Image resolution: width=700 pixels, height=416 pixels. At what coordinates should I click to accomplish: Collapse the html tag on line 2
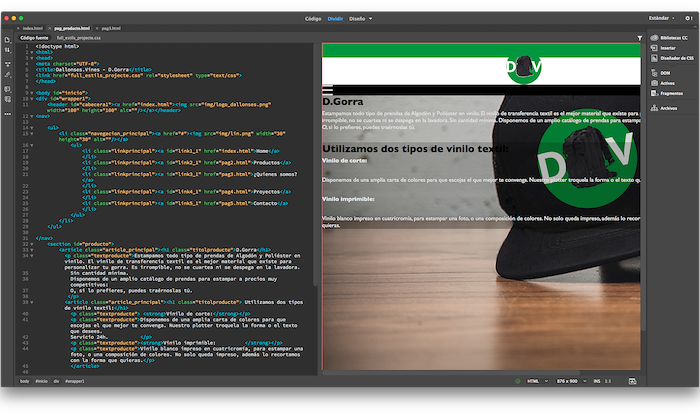pos(32,52)
